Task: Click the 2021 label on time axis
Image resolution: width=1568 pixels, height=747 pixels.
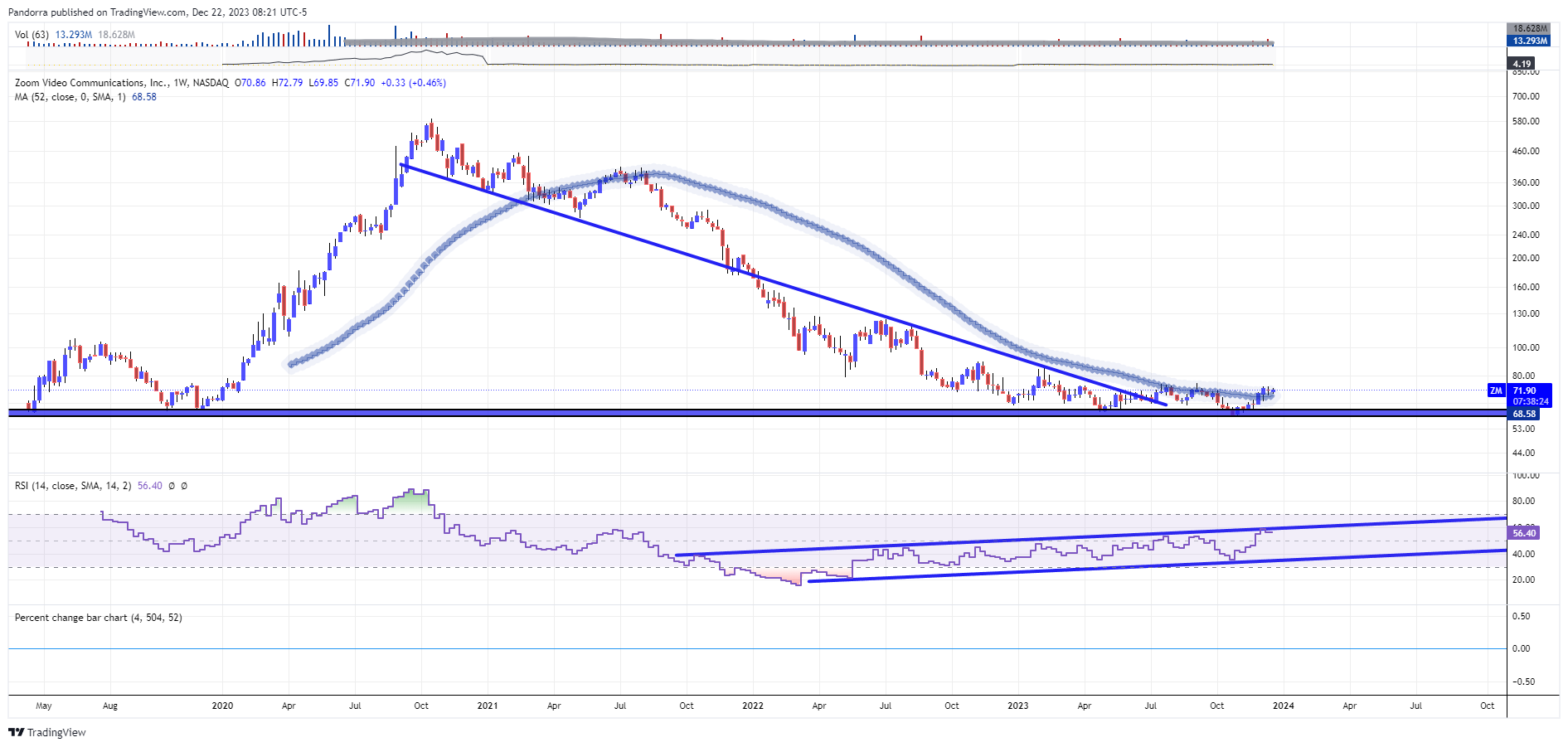Action: coord(488,706)
